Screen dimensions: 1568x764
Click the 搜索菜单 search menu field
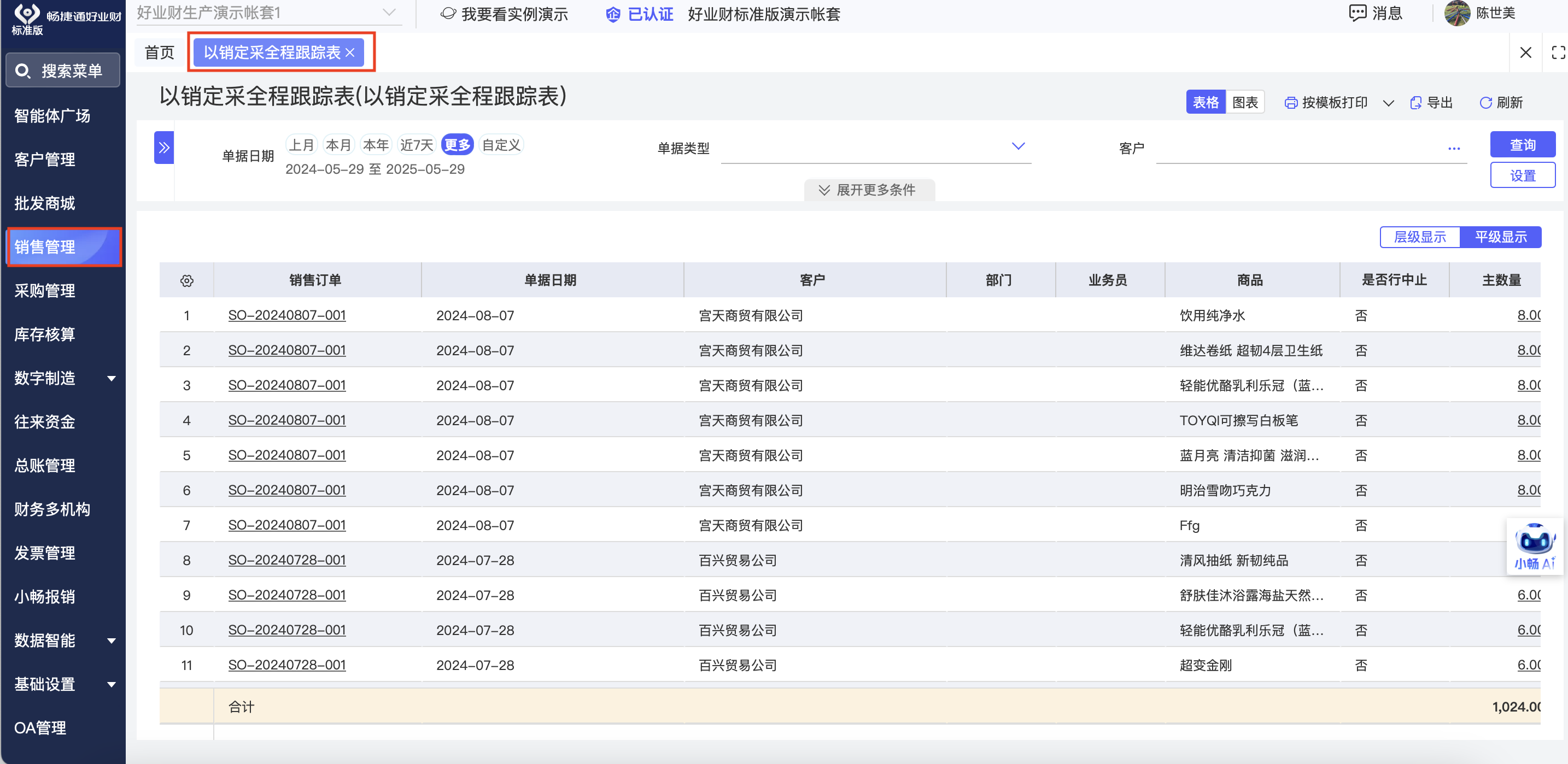click(x=63, y=70)
